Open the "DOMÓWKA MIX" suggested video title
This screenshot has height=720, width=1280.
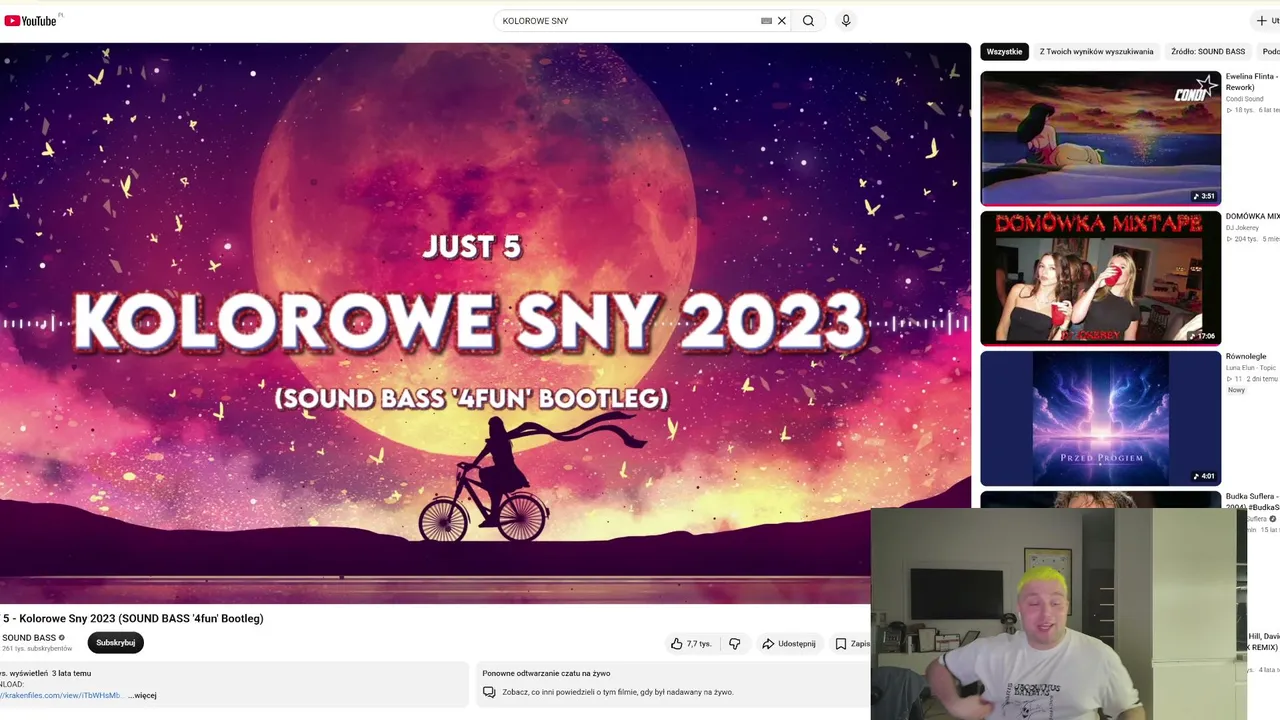(x=1253, y=216)
